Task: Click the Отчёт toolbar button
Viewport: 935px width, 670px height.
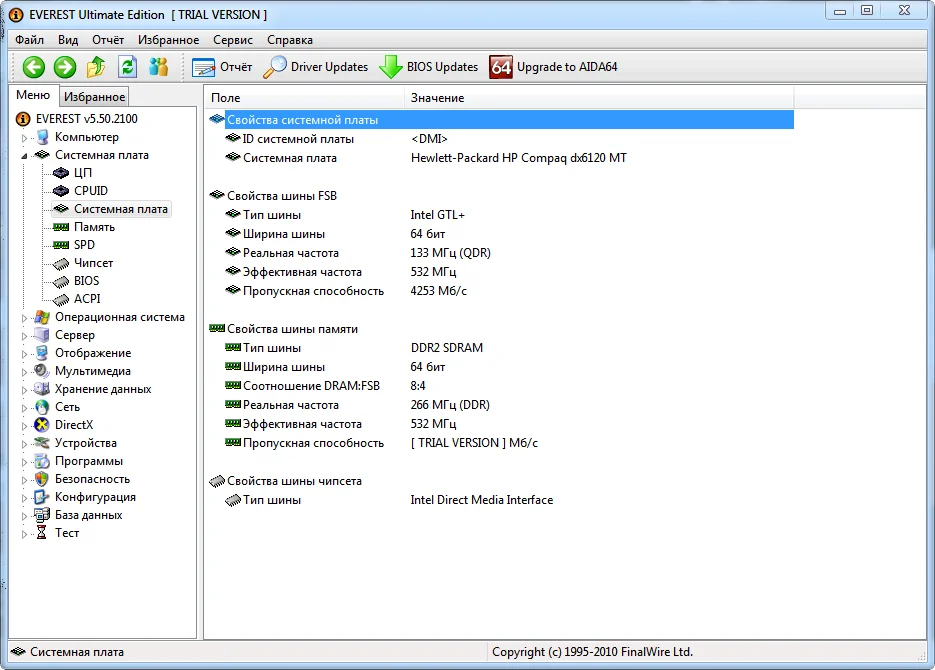Action: click(x=222, y=67)
